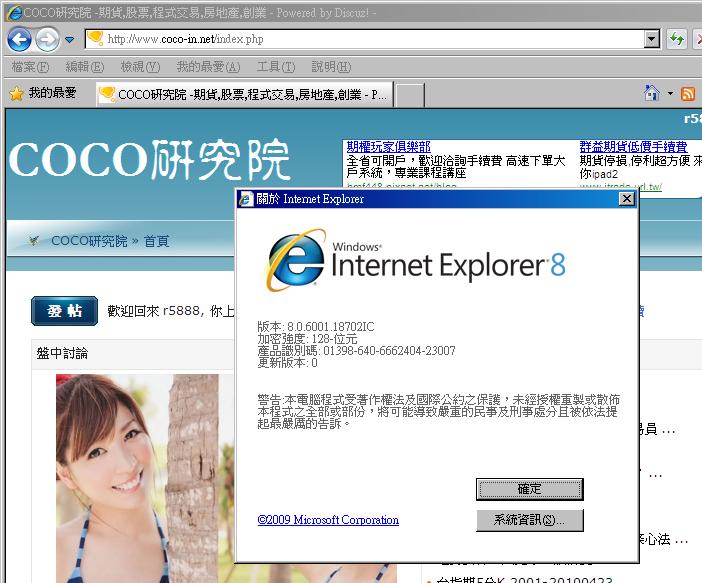Click the Refresh page icon
Screen dimensions: 702x583
point(676,39)
